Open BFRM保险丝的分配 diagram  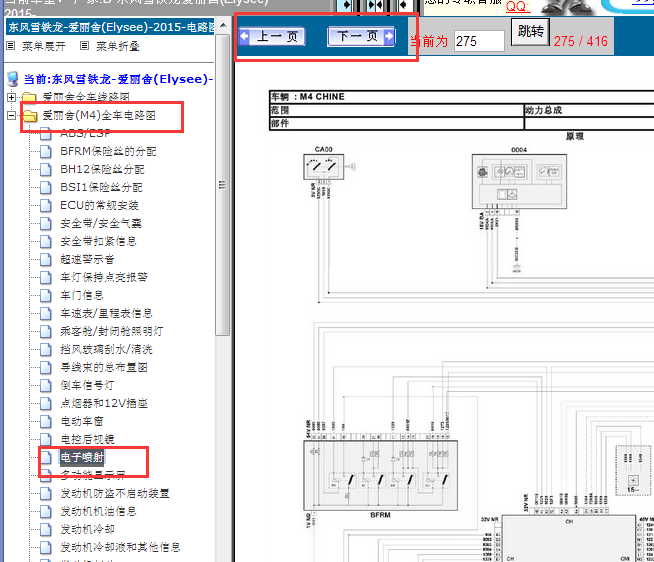(x=108, y=151)
